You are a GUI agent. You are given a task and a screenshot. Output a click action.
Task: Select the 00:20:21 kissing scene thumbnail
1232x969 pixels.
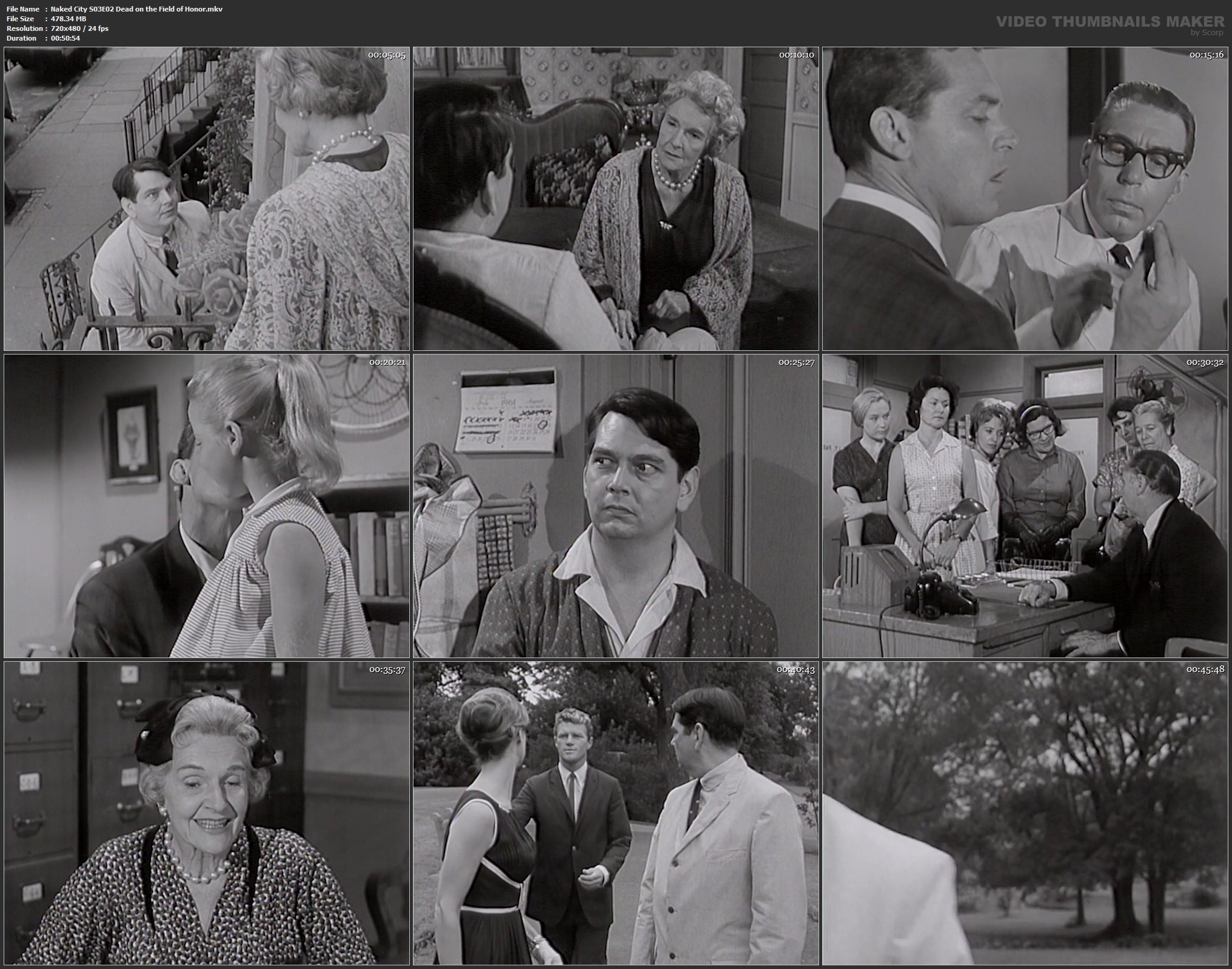(x=207, y=506)
